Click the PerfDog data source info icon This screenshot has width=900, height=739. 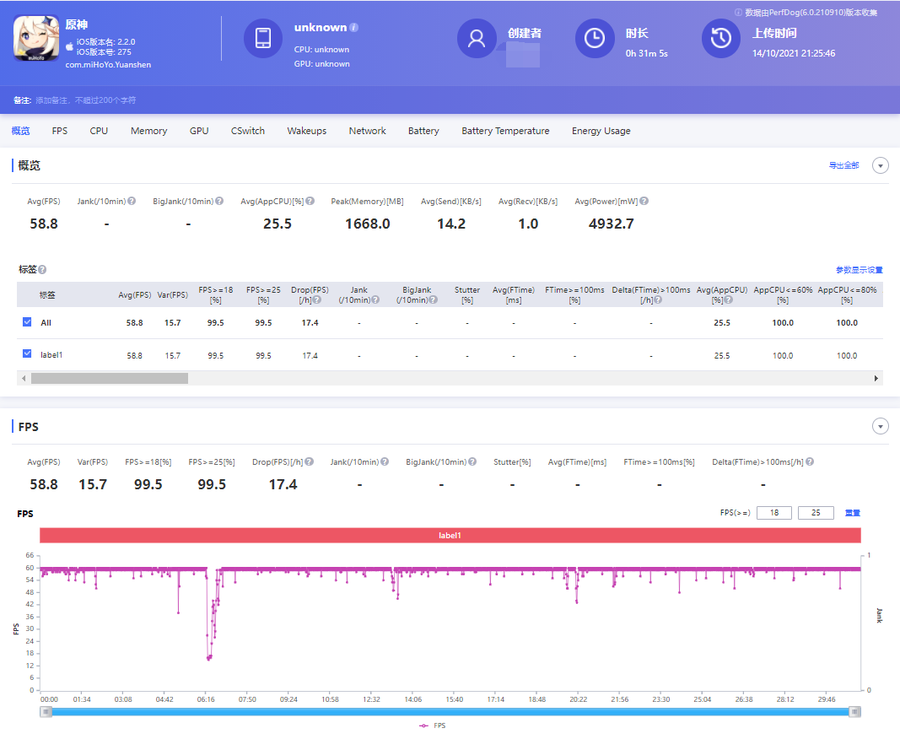click(738, 12)
